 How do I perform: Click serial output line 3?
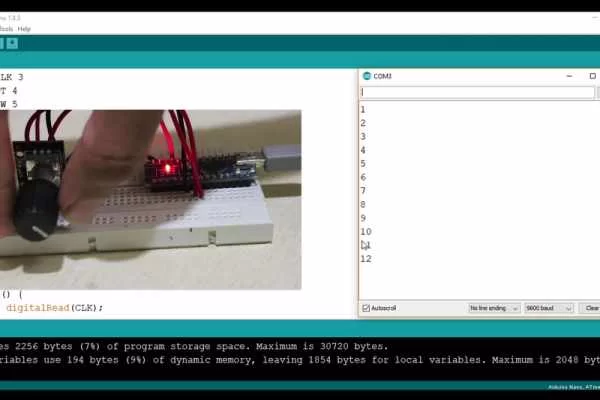(x=363, y=137)
